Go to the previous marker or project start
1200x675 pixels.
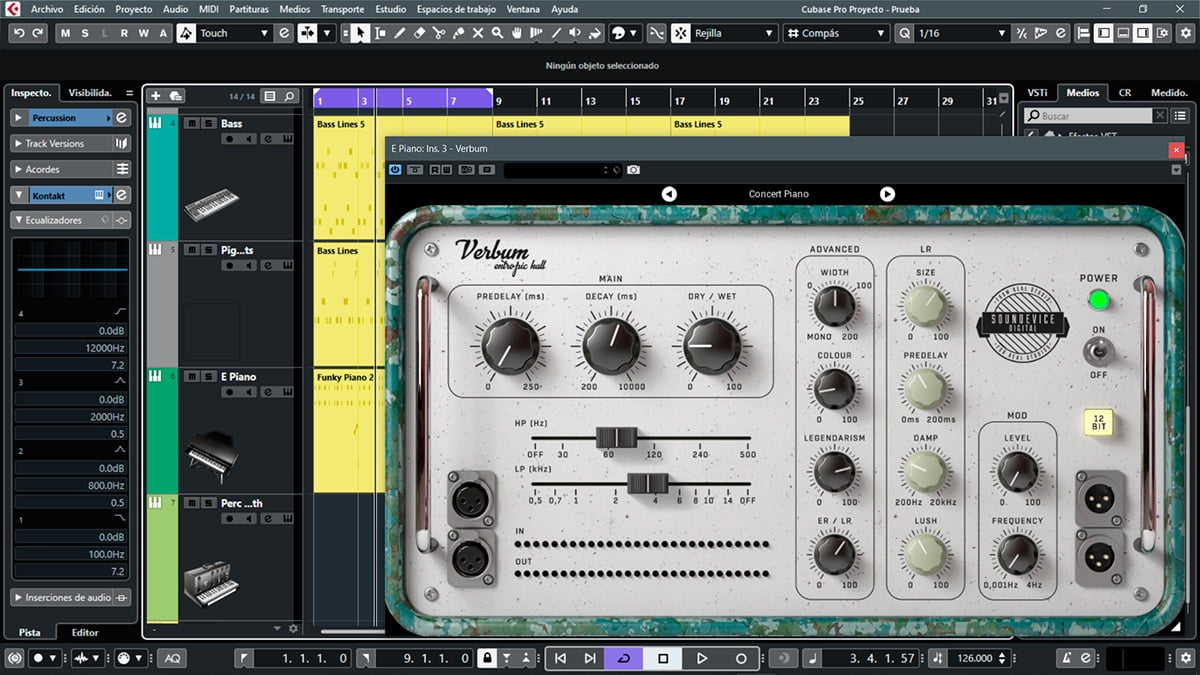coord(561,658)
